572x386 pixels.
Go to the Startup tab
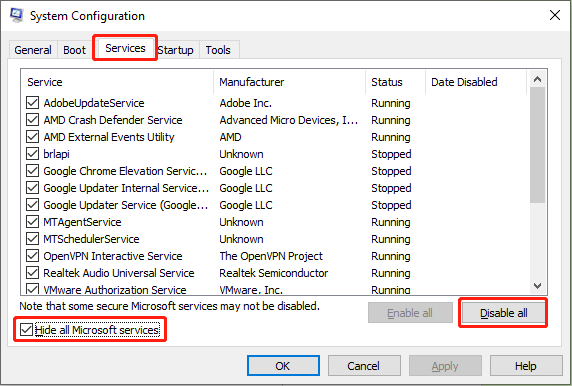coord(175,50)
